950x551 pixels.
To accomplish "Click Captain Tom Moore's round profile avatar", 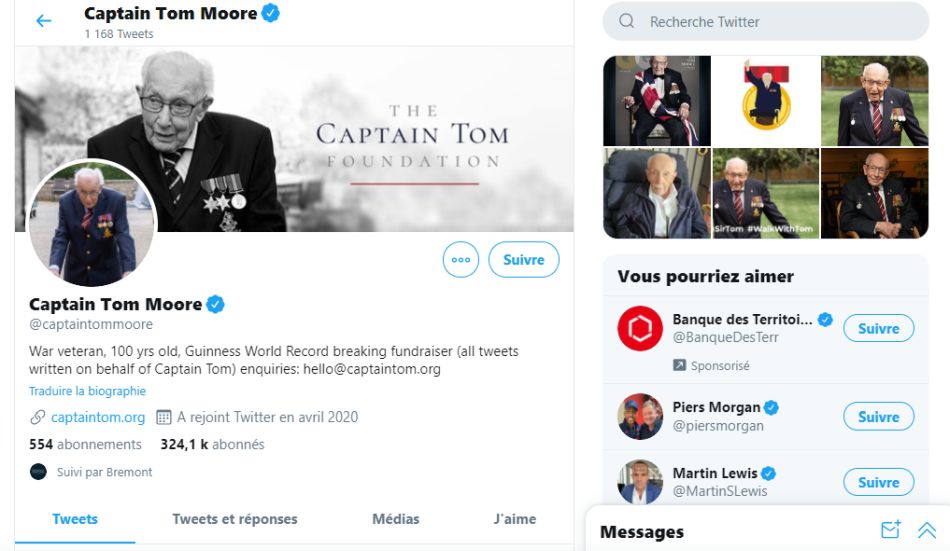I will (91, 224).
